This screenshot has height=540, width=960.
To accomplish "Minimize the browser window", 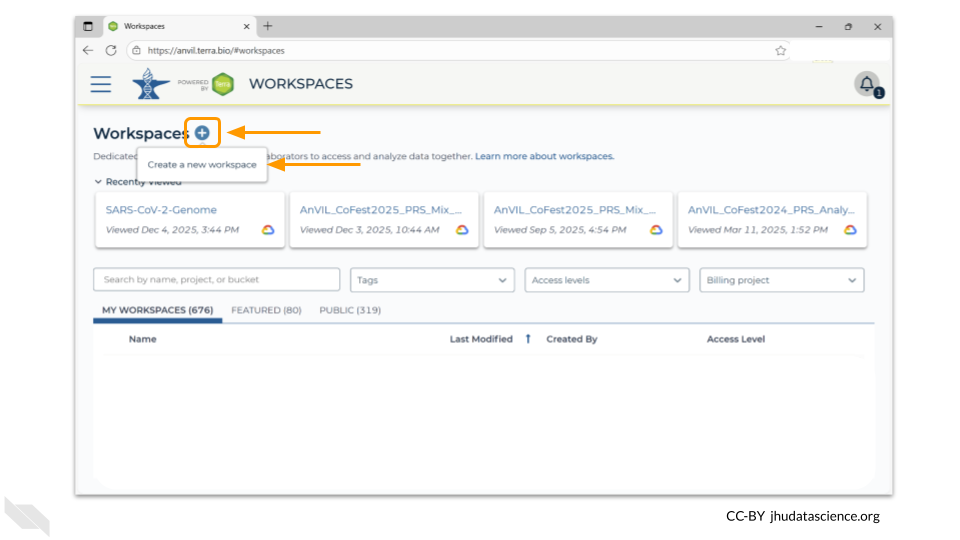I will (x=819, y=26).
